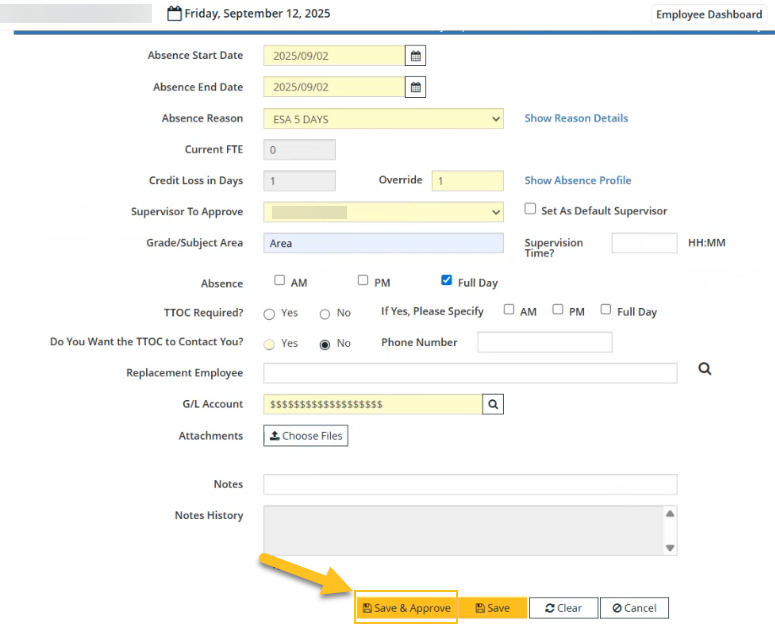Click the Override value field
Viewport: 775px width, 627px height.
(x=468, y=181)
